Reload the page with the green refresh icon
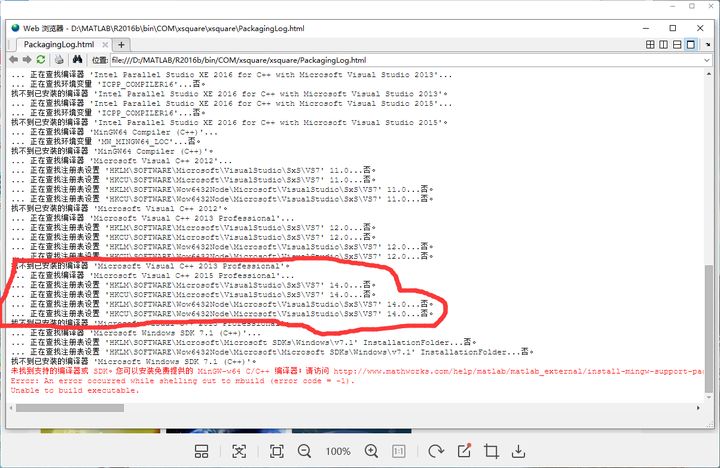This screenshot has height=468, width=720. pyautogui.click(x=41, y=60)
